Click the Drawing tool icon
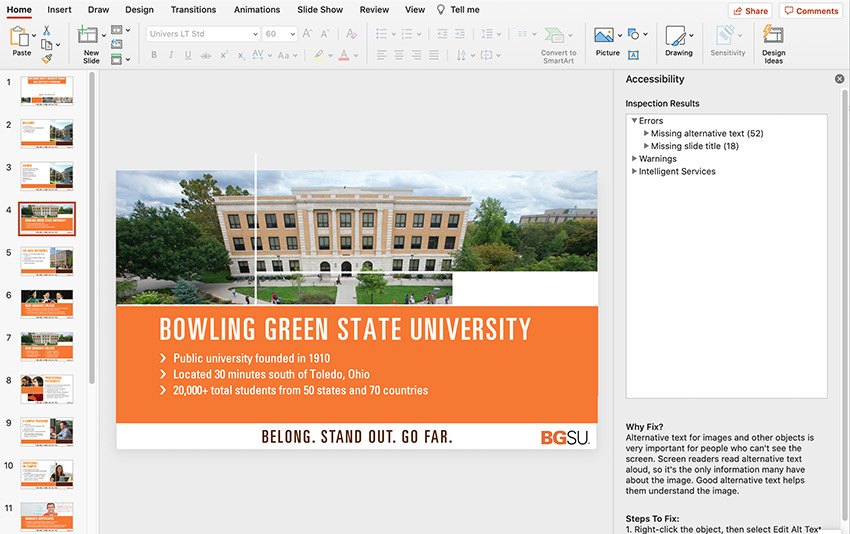 click(x=676, y=37)
